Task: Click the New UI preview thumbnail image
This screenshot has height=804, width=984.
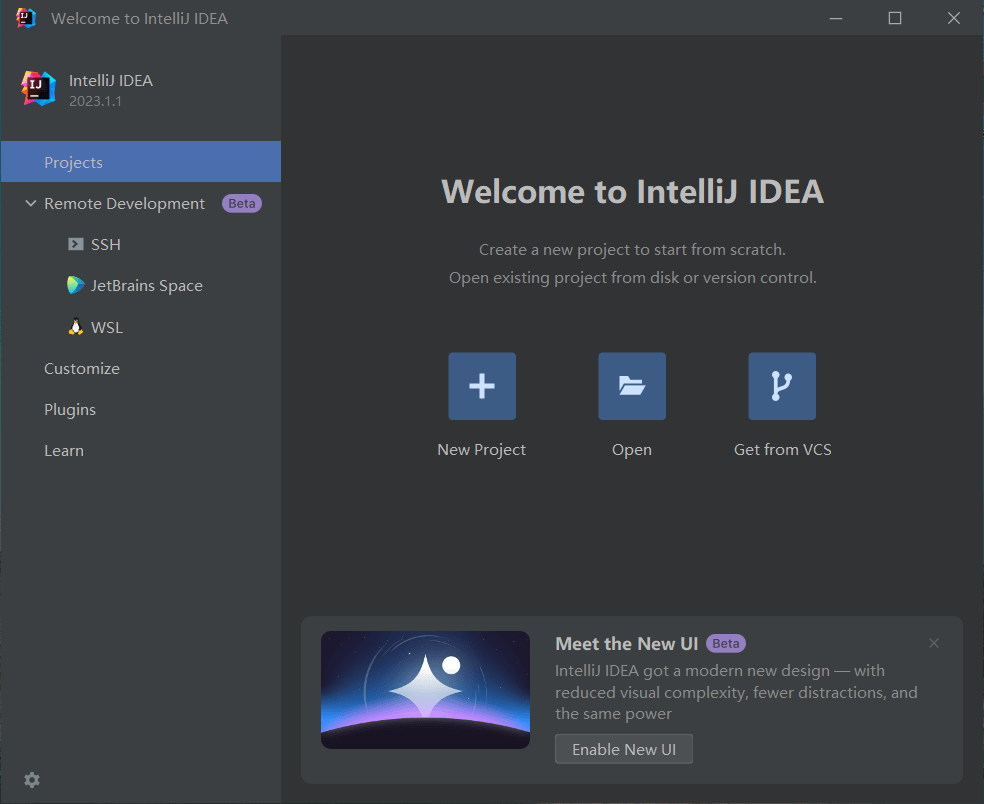Action: 425,690
